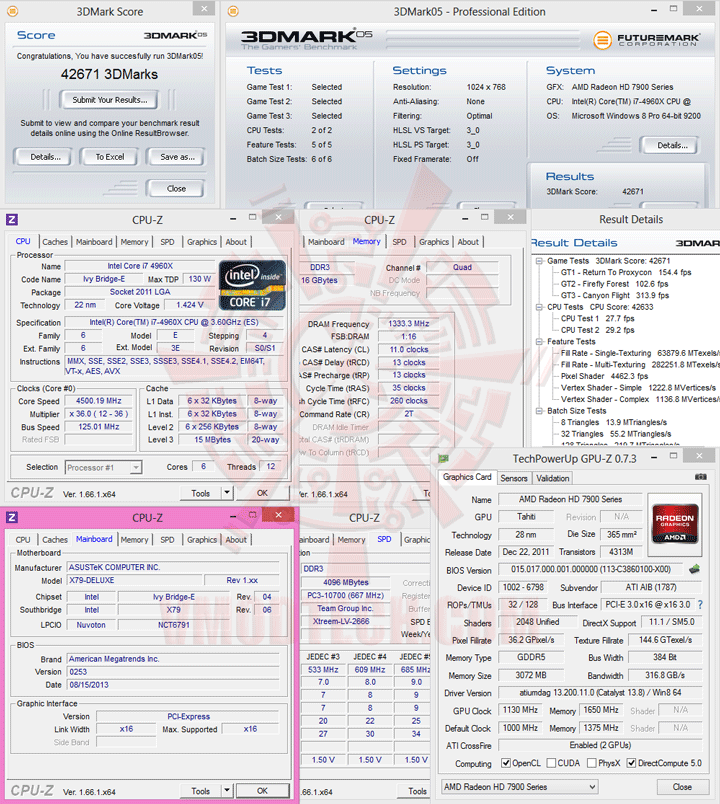Select the Pixel Shader 4462.3 fps row
Screen dimensions: 720x804
tap(604, 376)
